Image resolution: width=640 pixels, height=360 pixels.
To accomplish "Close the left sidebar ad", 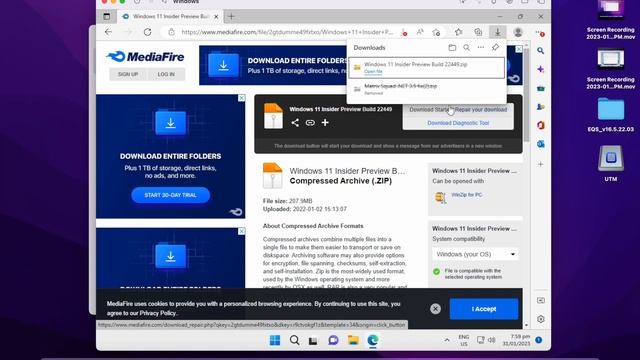I will pyautogui.click(x=242, y=98).
